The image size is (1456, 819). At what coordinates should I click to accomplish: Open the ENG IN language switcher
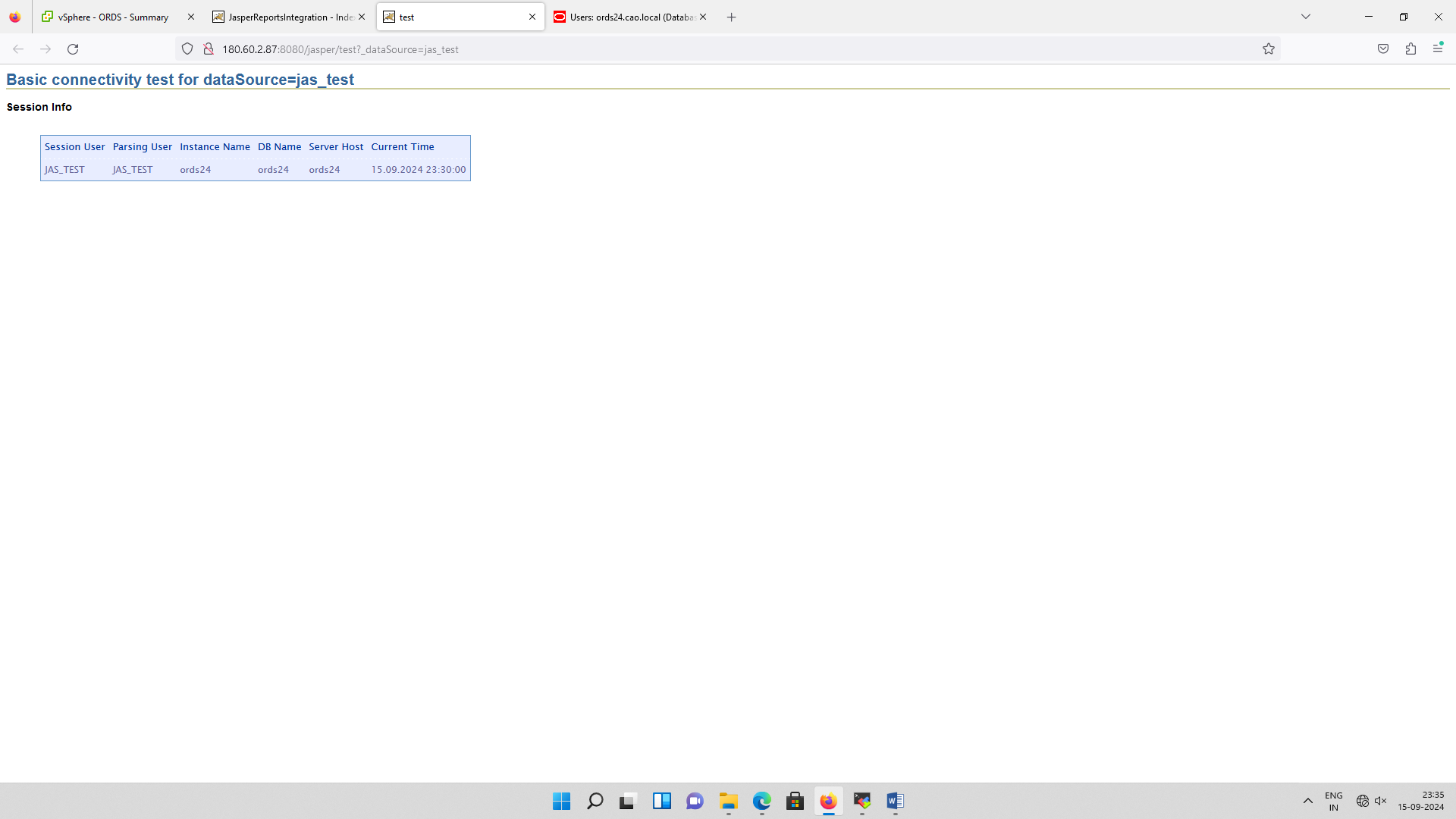(1333, 801)
